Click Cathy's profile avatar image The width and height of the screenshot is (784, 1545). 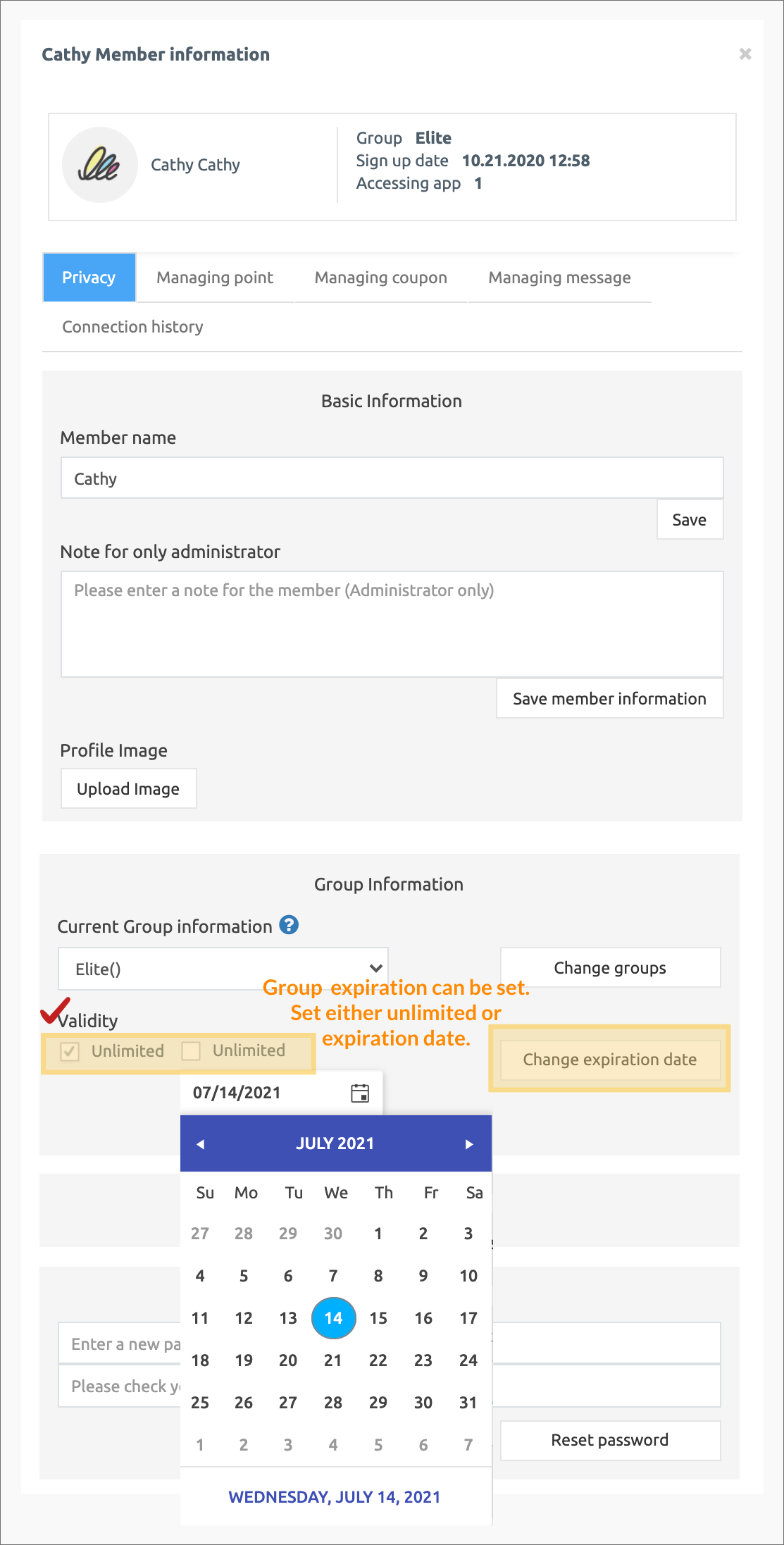point(99,165)
